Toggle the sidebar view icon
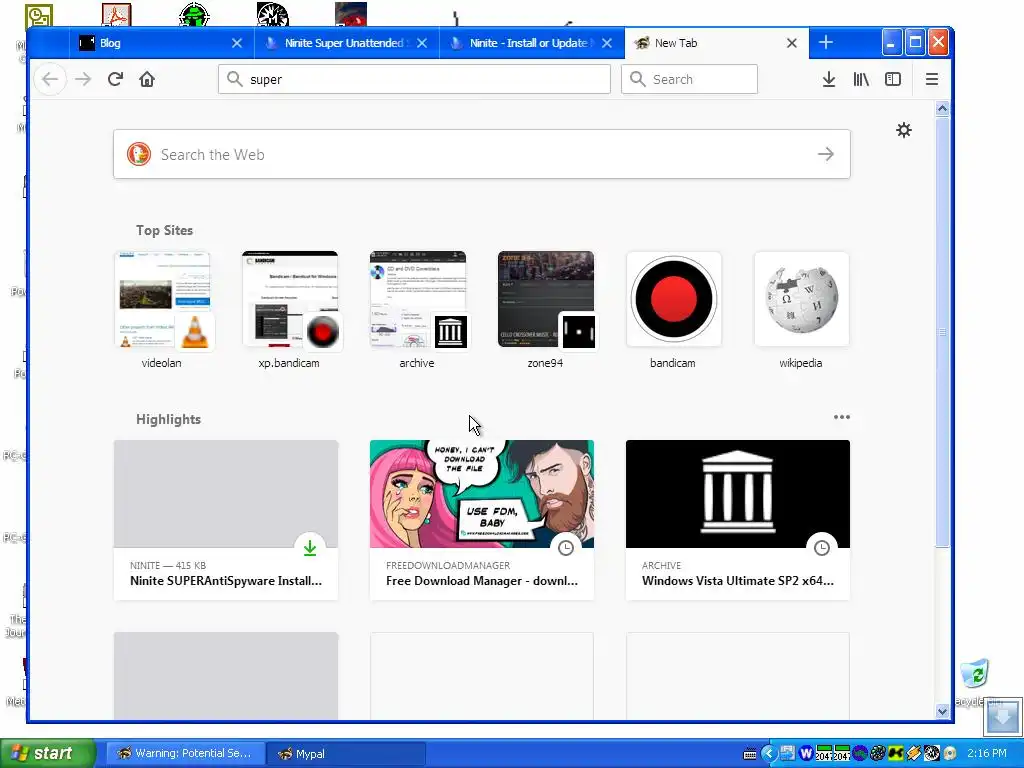Viewport: 1024px width, 768px height. (x=893, y=79)
